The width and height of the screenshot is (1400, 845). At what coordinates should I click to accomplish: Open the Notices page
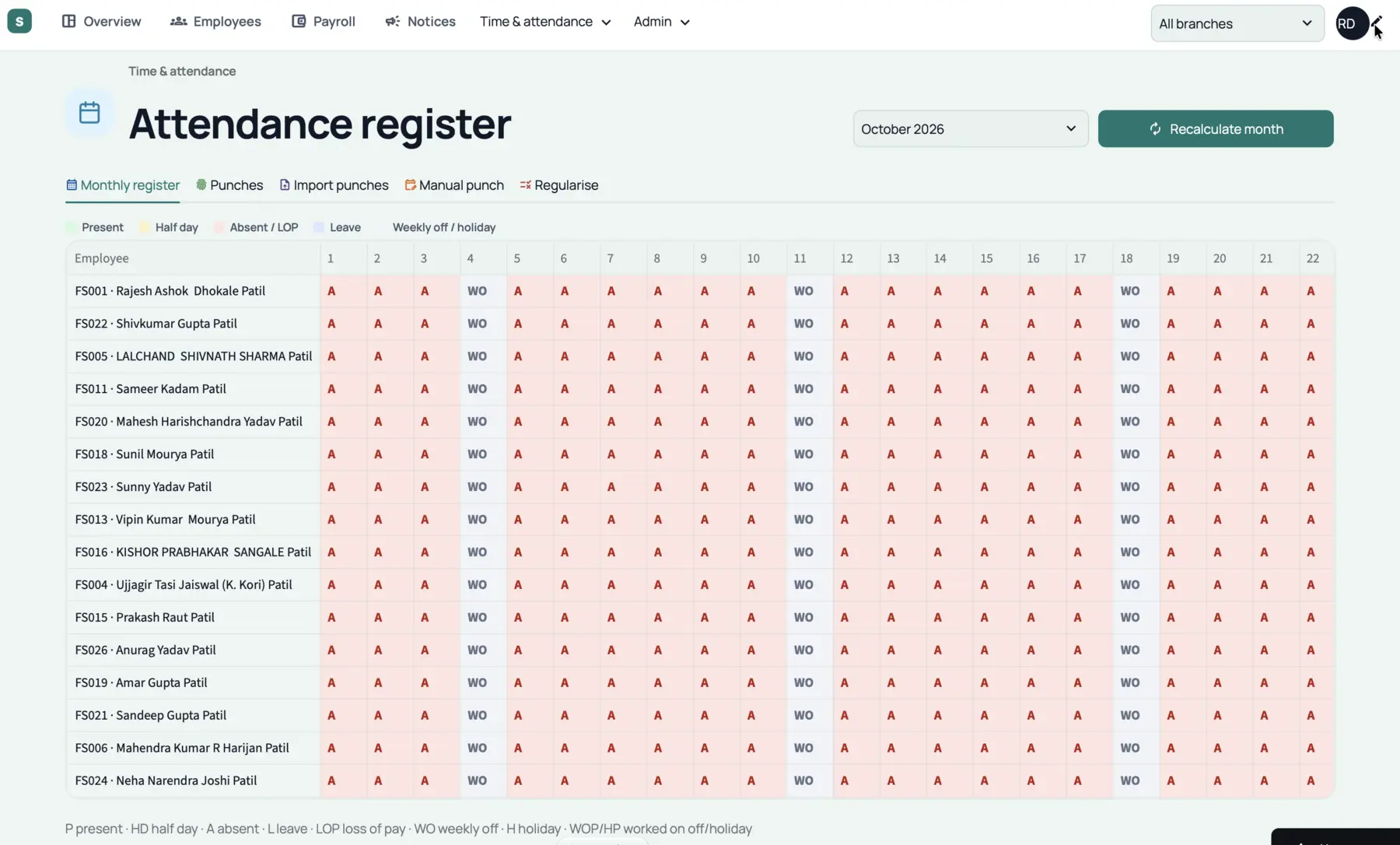click(x=420, y=21)
